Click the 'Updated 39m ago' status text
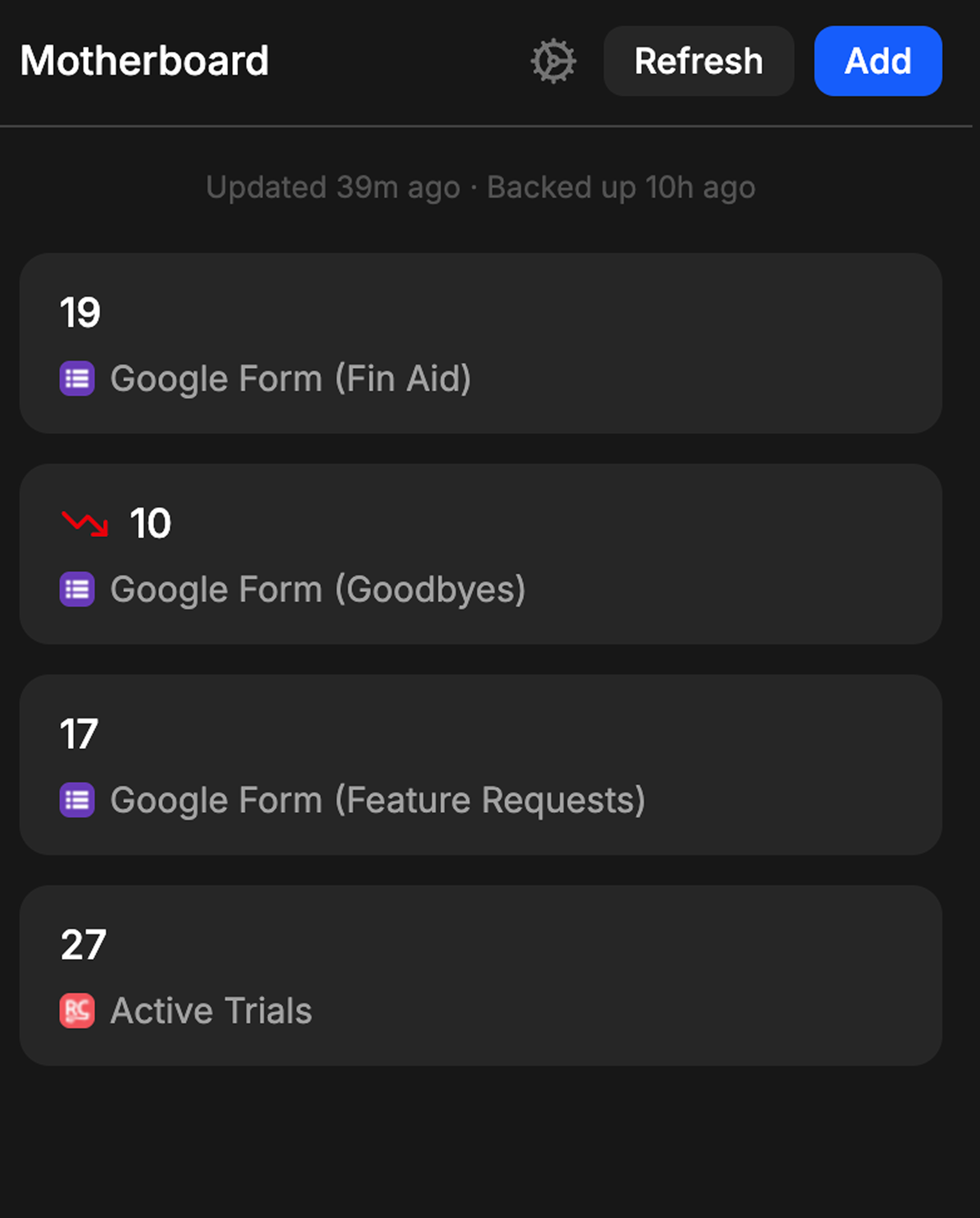This screenshot has height=1218, width=980. tap(333, 187)
